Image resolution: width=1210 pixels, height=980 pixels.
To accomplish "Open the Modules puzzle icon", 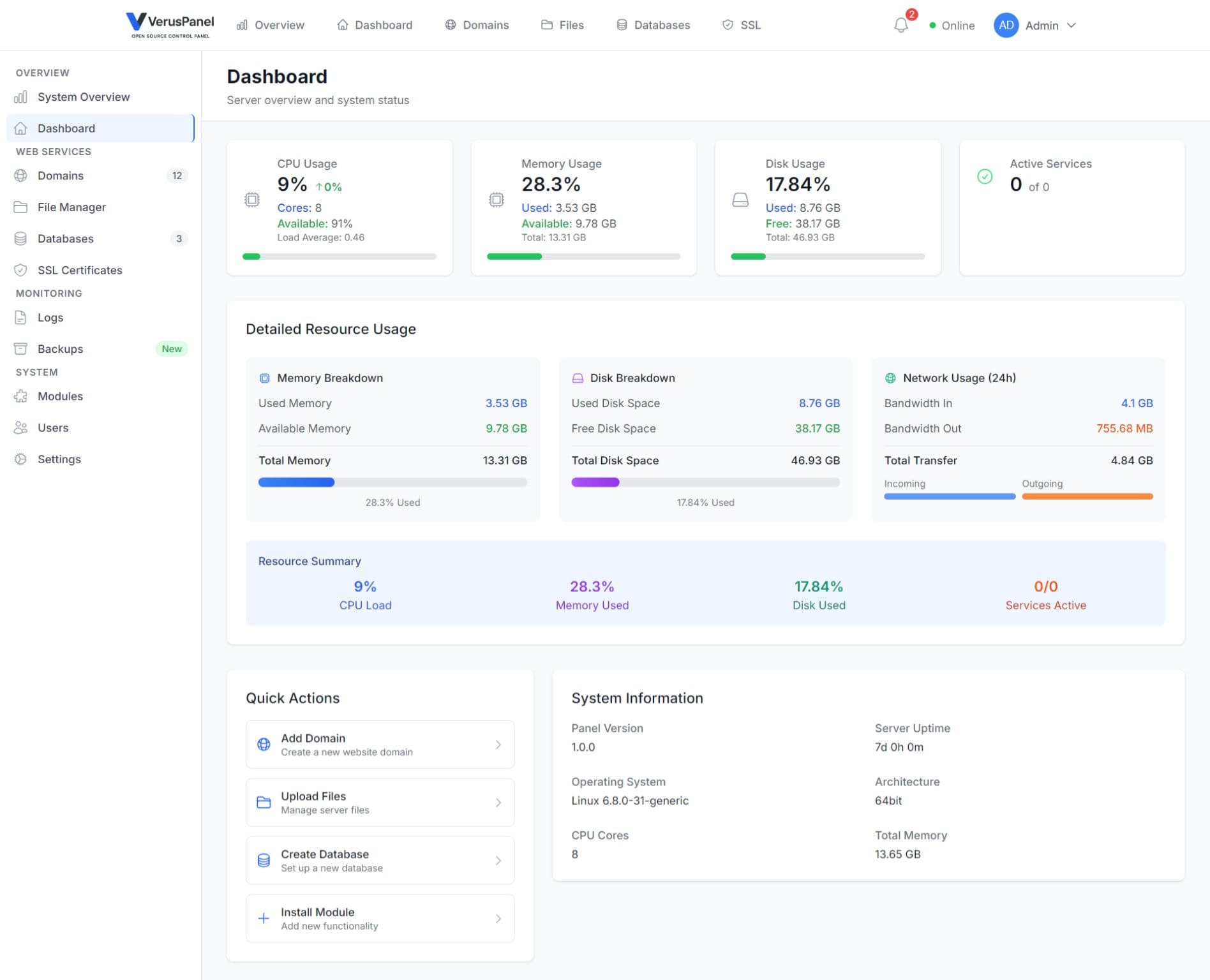I will point(21,396).
